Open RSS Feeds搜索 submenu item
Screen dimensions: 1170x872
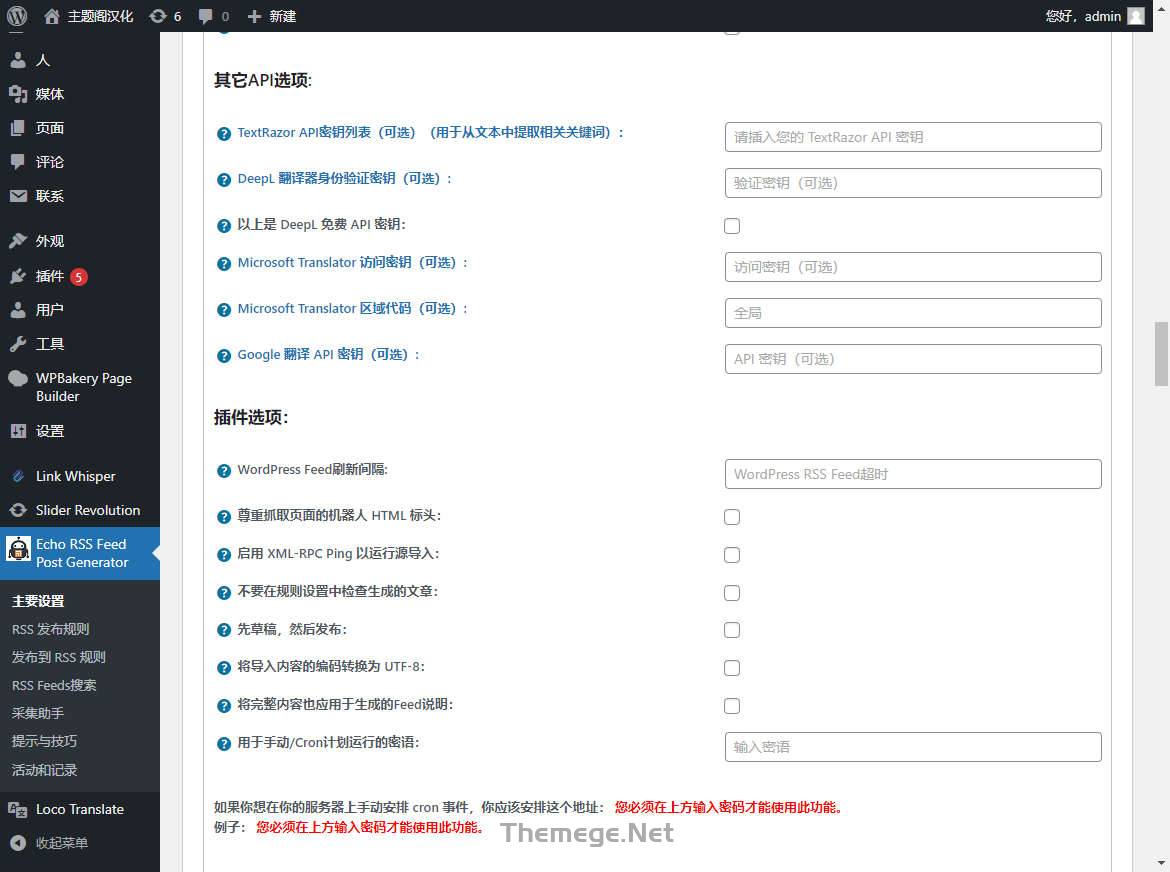click(54, 686)
